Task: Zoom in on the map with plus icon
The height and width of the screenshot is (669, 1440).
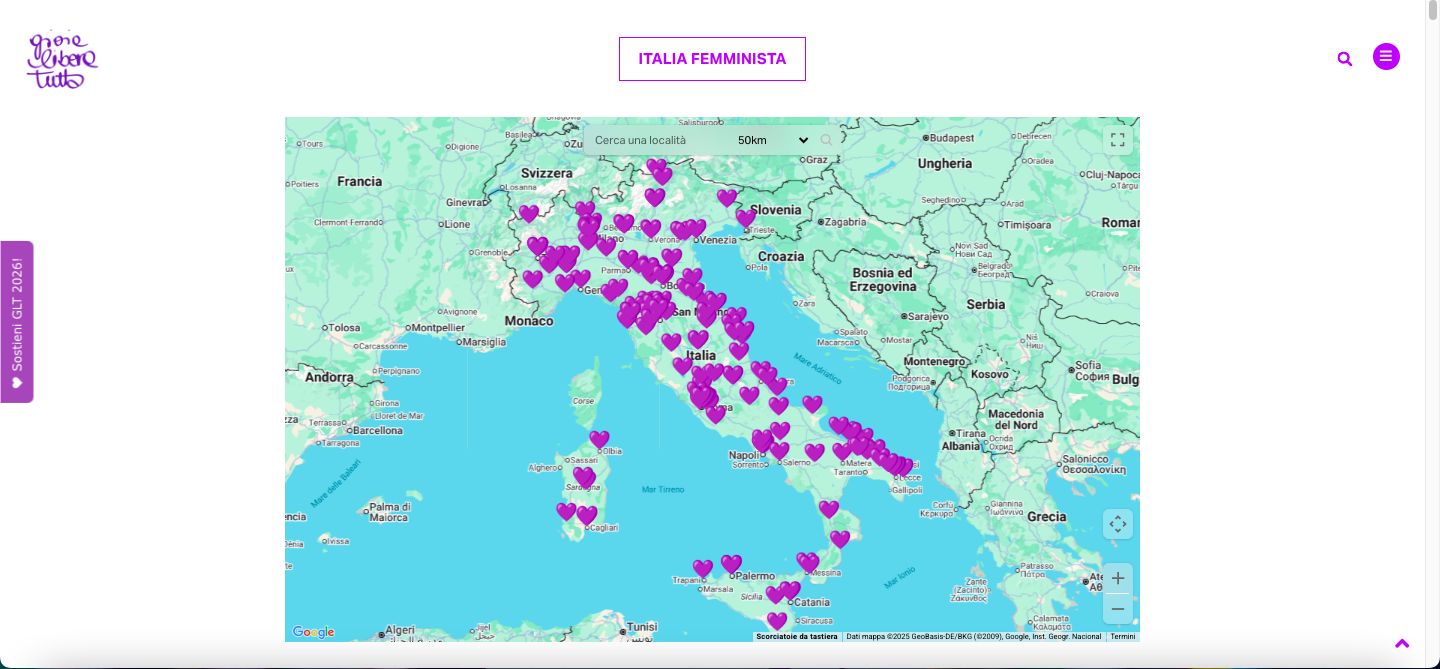Action: click(x=1117, y=578)
